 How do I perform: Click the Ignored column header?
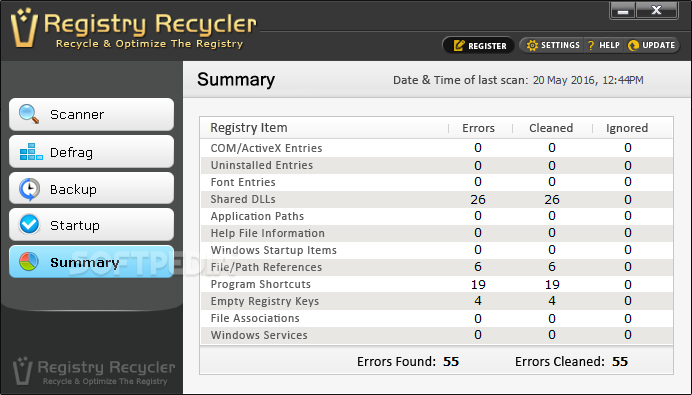pos(627,128)
